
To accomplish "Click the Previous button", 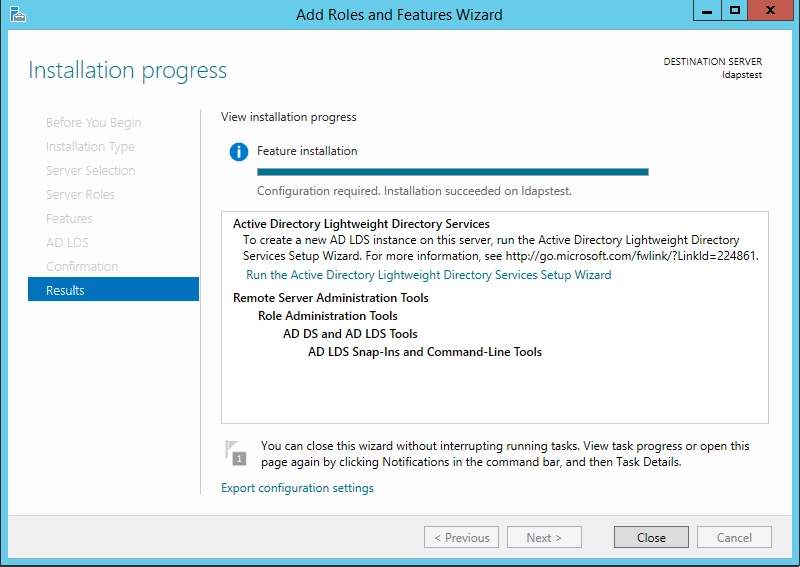I will point(461,537).
